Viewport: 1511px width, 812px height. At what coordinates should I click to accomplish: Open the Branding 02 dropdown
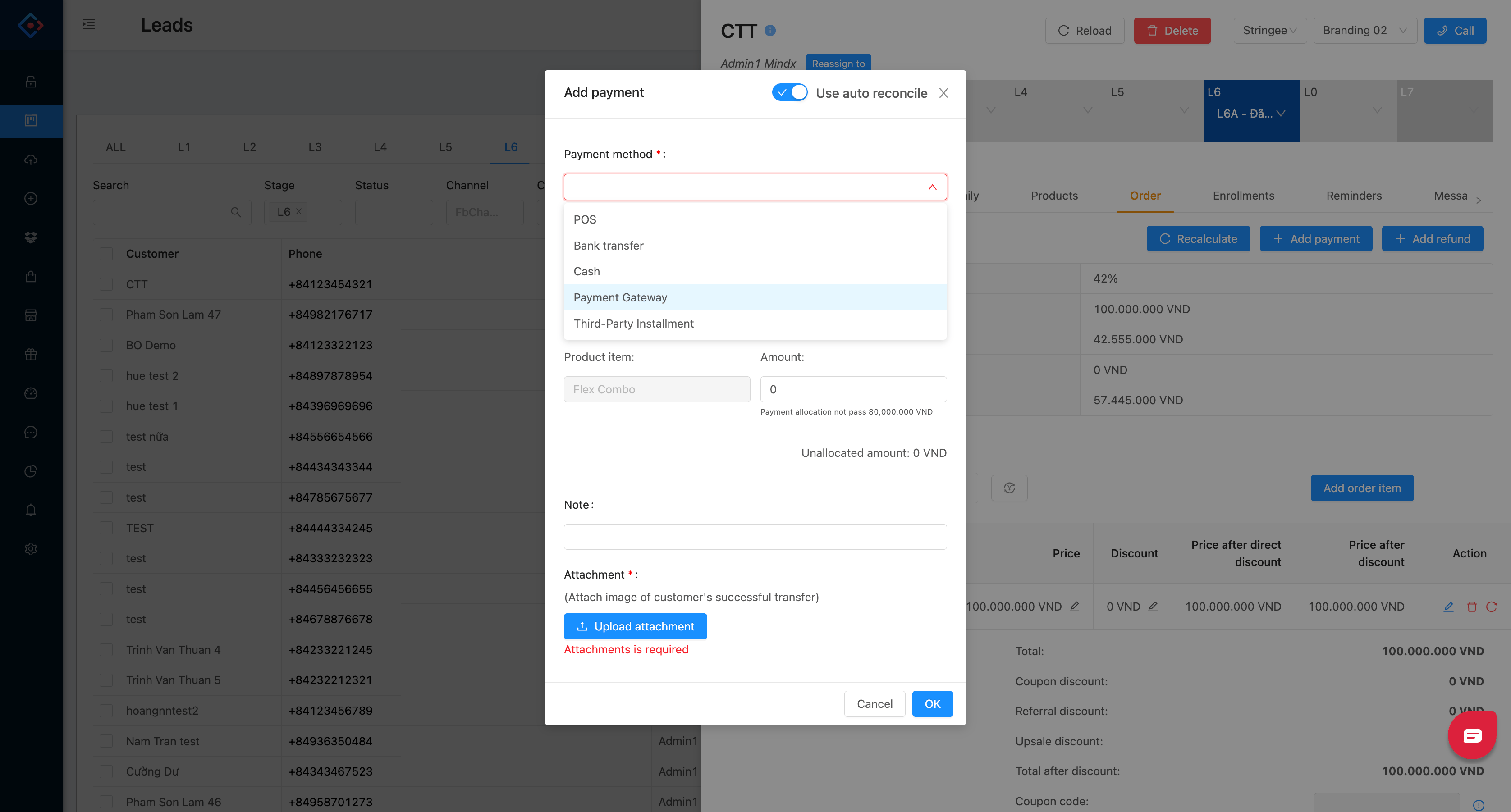click(x=1364, y=31)
